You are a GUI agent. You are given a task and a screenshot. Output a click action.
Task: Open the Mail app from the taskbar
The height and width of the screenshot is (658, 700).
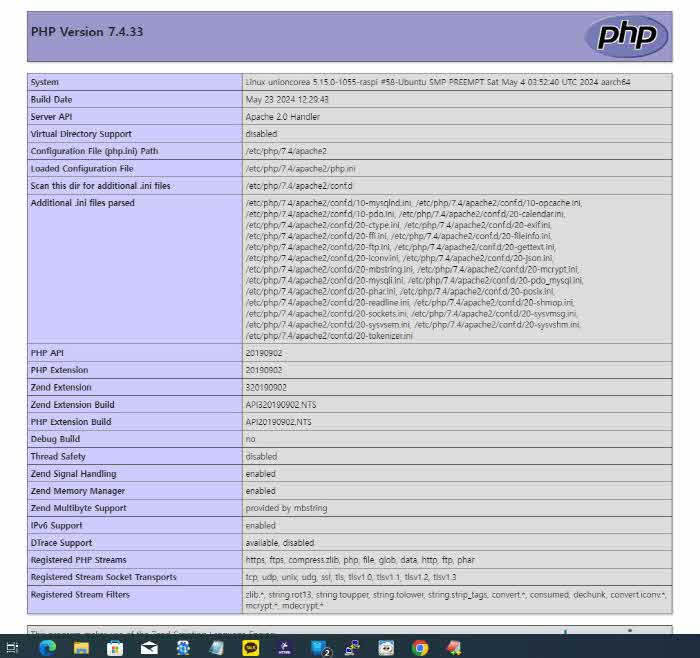coord(149,647)
